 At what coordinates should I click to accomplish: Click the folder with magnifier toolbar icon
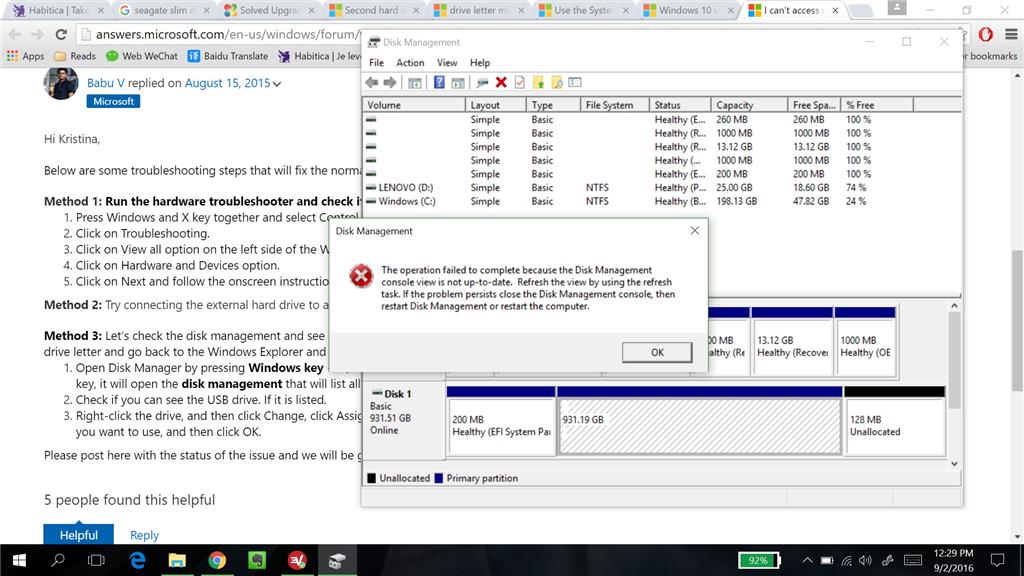[556, 82]
